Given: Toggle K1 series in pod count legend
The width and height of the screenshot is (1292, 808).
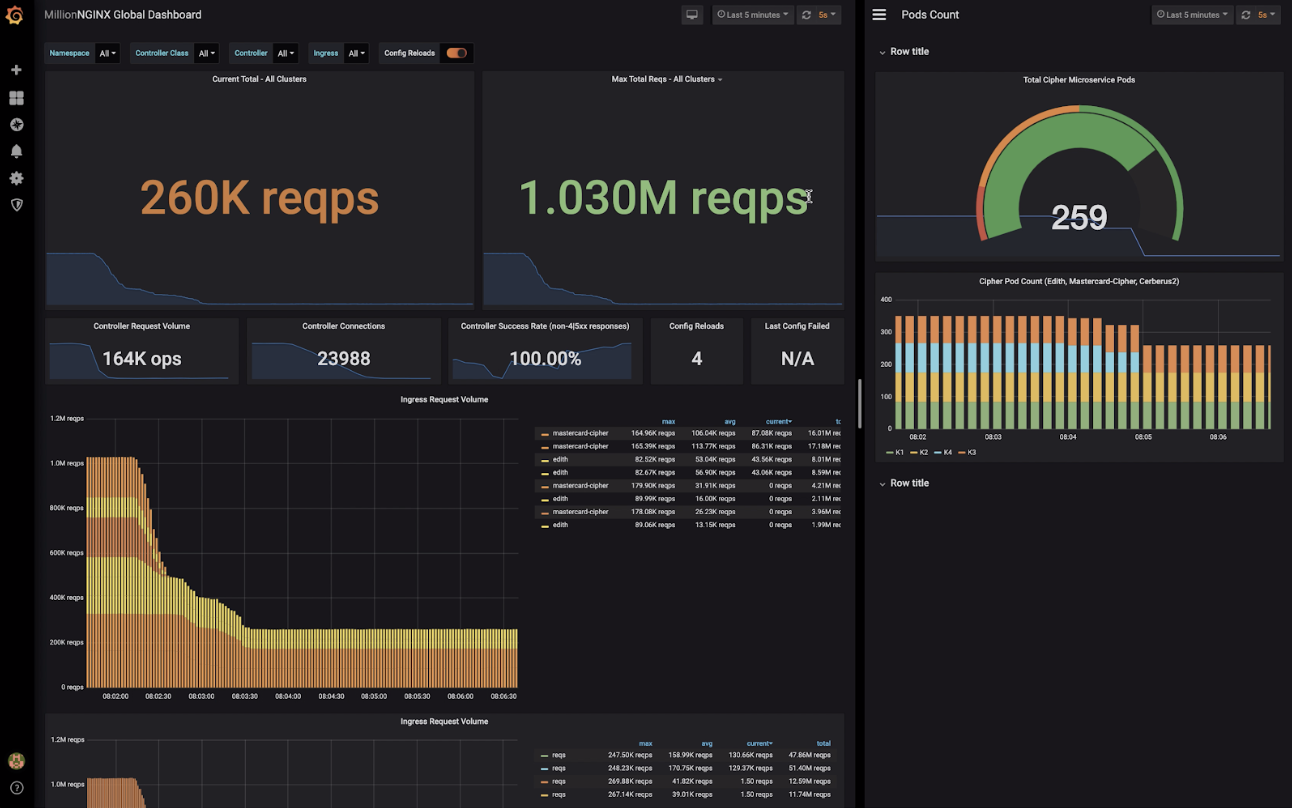Looking at the screenshot, I should pyautogui.click(x=895, y=453).
